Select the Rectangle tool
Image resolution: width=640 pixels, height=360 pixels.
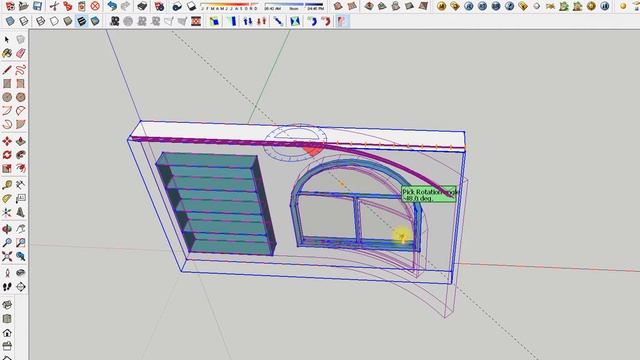tap(7, 84)
